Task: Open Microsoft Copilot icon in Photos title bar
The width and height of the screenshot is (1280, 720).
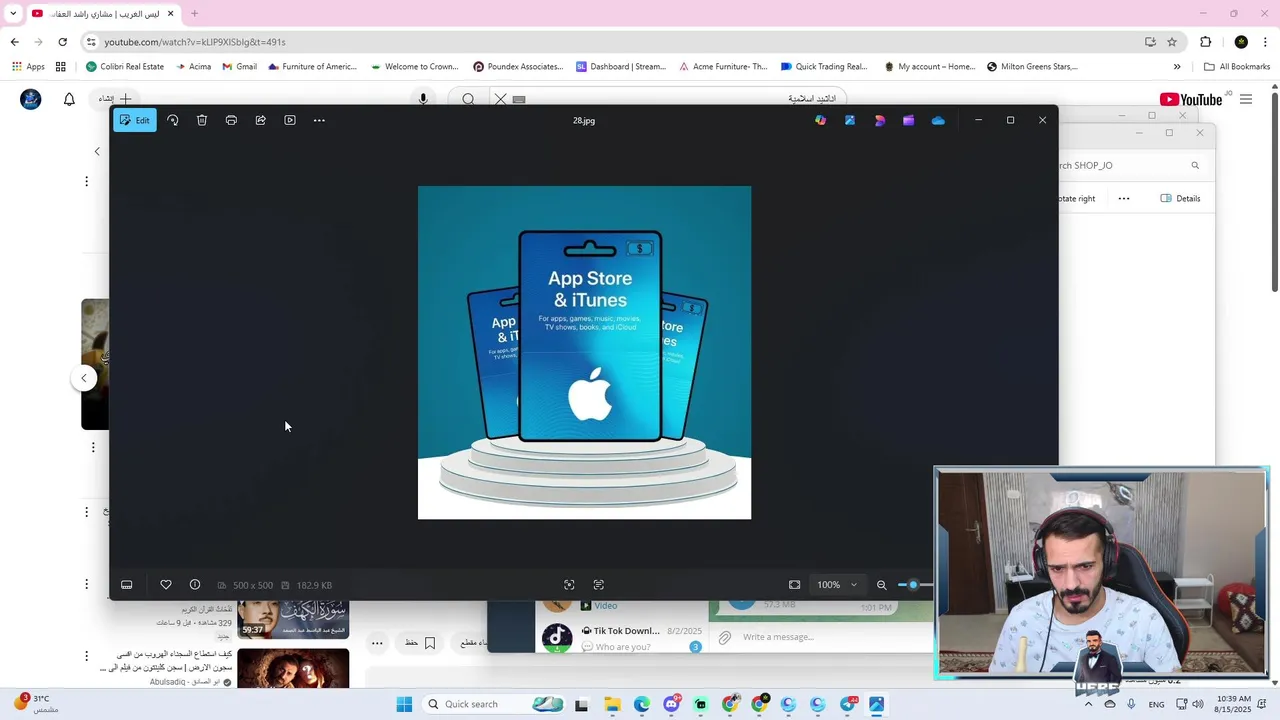Action: [821, 120]
